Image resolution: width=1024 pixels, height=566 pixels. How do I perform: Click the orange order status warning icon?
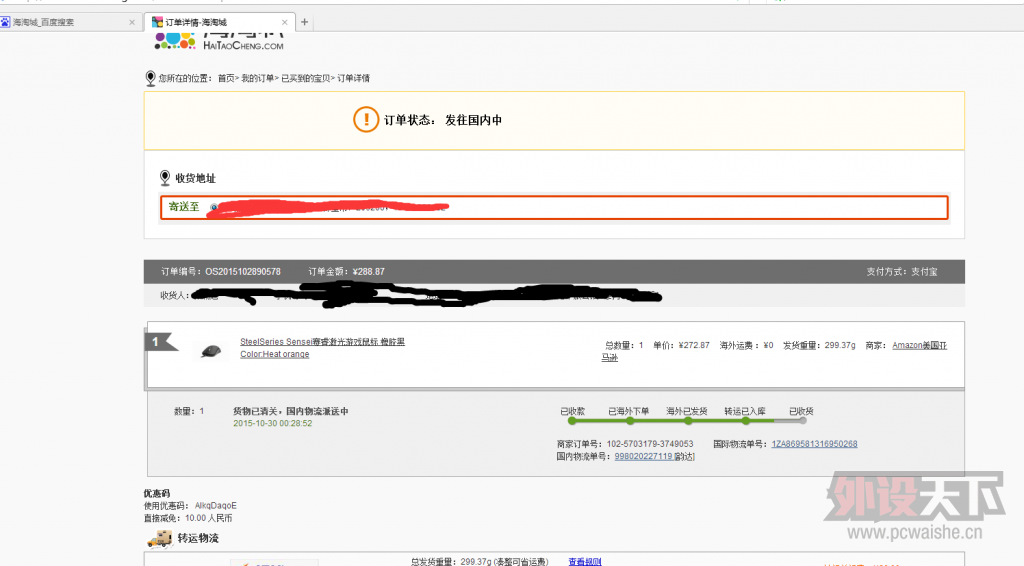click(x=366, y=119)
